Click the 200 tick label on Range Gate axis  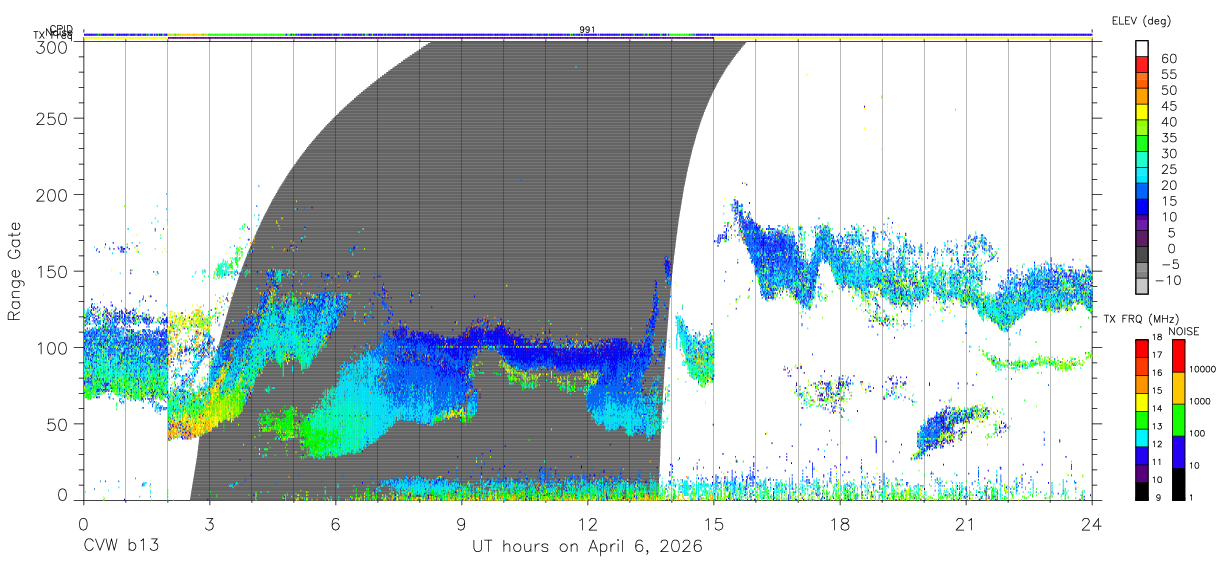[53, 194]
